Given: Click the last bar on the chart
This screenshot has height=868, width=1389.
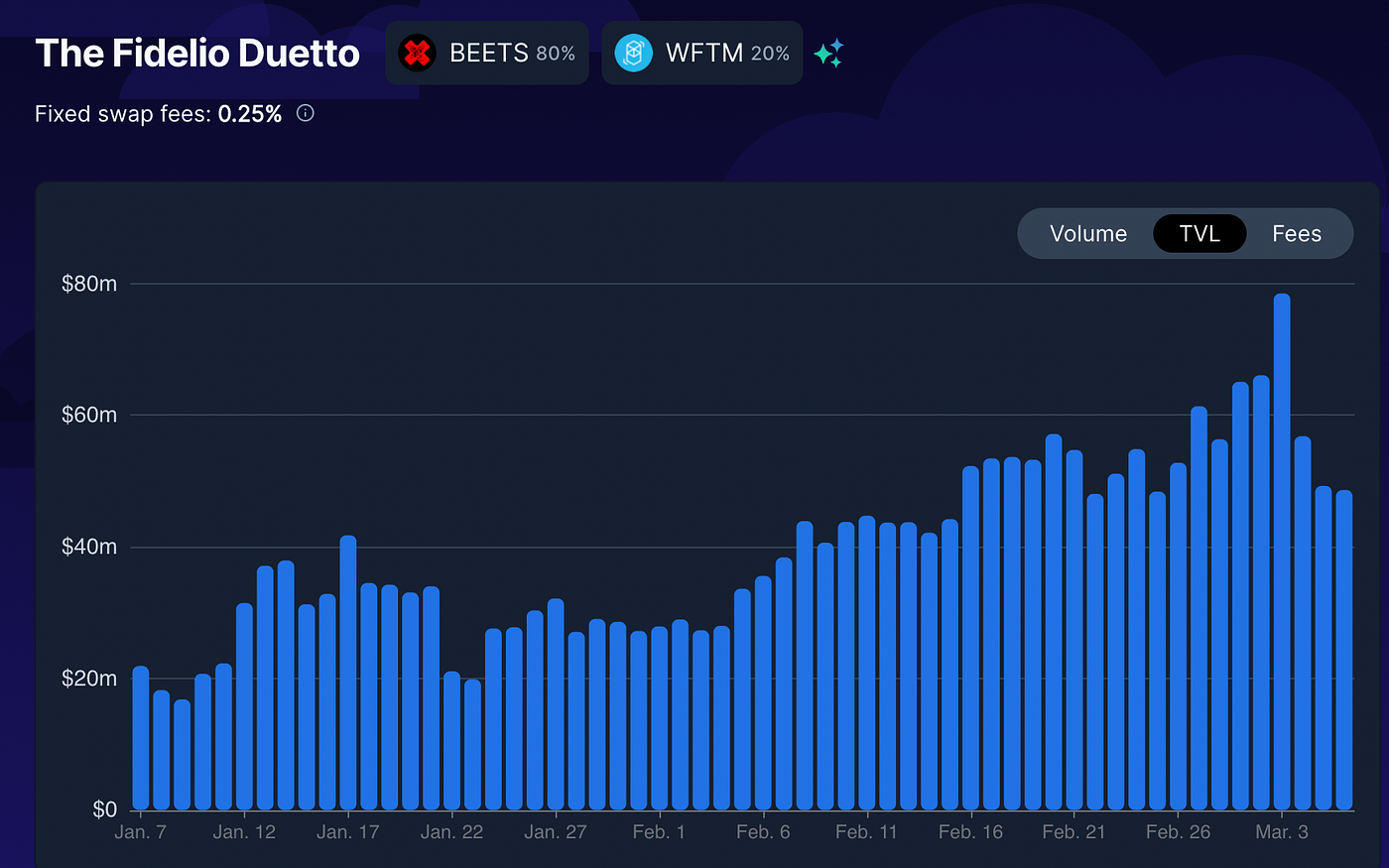Looking at the screenshot, I should pyautogui.click(x=1344, y=650).
